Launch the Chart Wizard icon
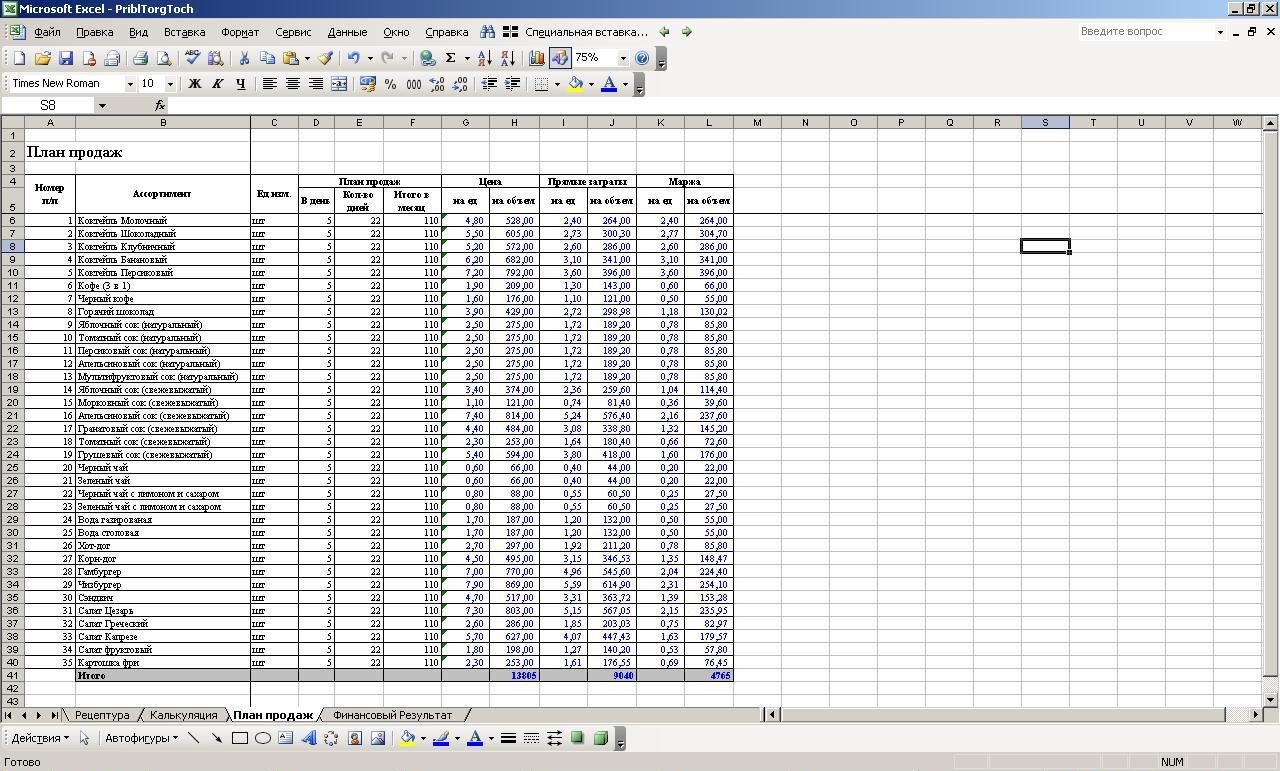 537,58
